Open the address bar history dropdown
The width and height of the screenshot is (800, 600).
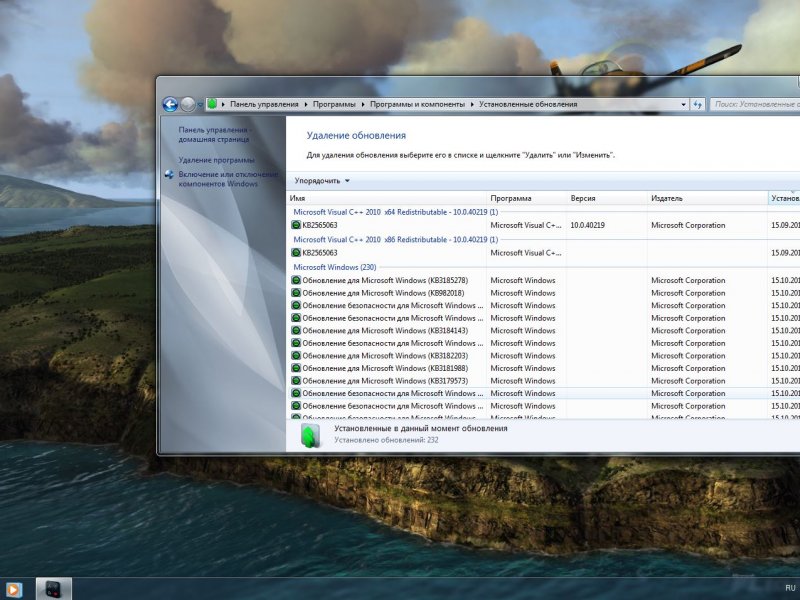click(x=683, y=104)
